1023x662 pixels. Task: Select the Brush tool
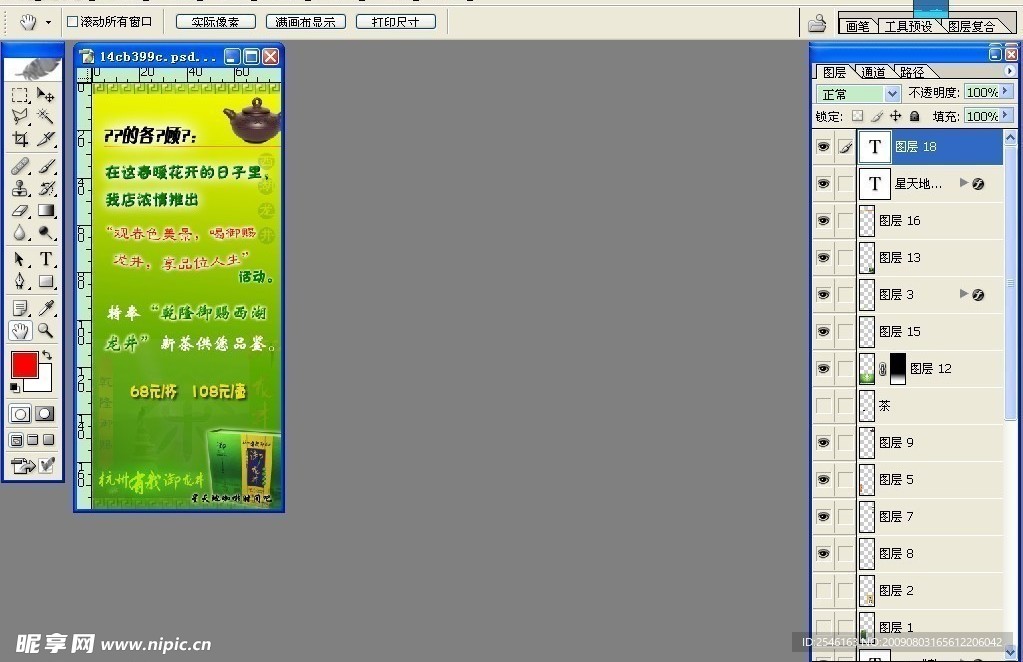pyautogui.click(x=46, y=167)
